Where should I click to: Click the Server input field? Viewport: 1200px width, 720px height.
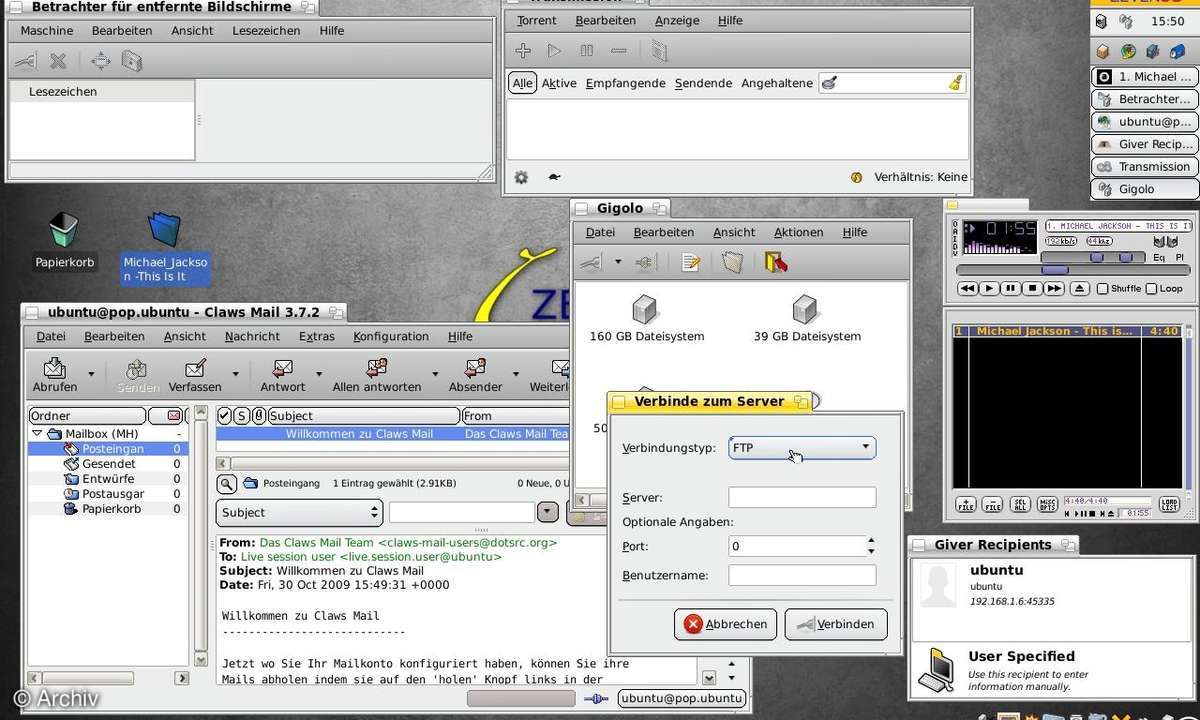(802, 497)
